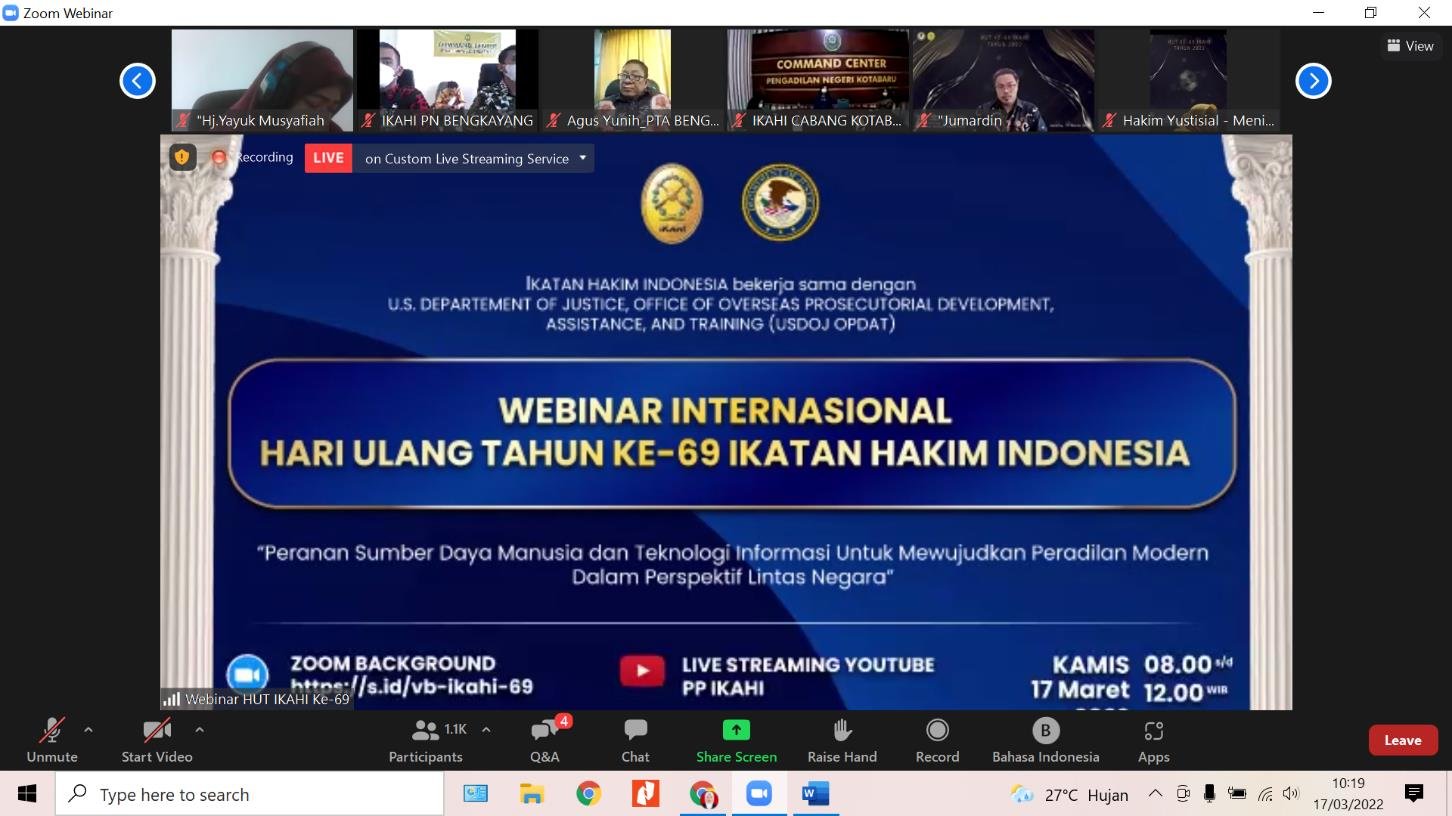Open the volume control in tray
This screenshot has width=1452, height=816.
tap(1291, 794)
